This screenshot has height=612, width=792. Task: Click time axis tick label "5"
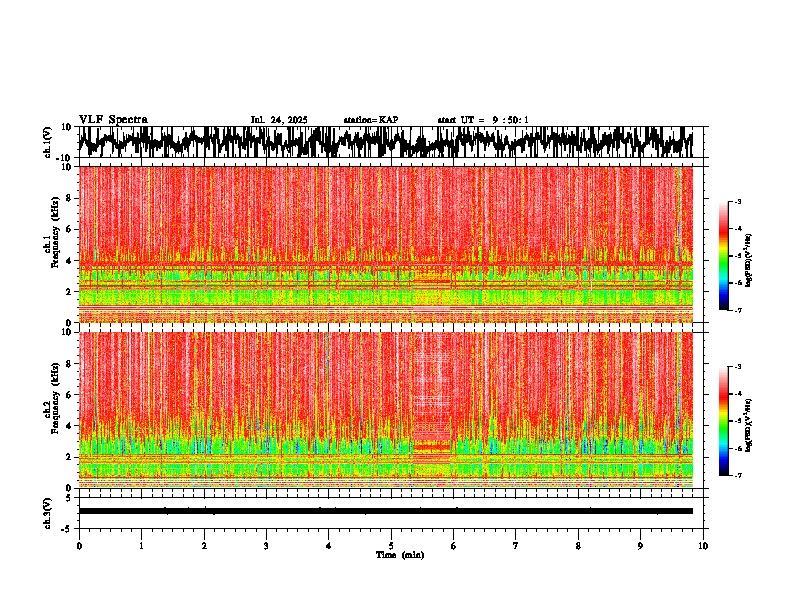[x=391, y=546]
